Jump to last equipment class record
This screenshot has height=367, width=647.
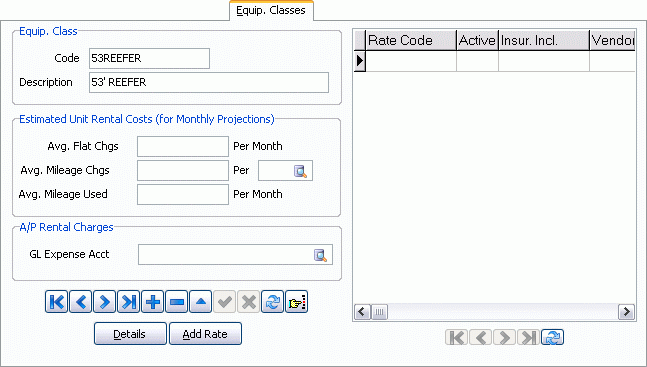click(x=128, y=302)
